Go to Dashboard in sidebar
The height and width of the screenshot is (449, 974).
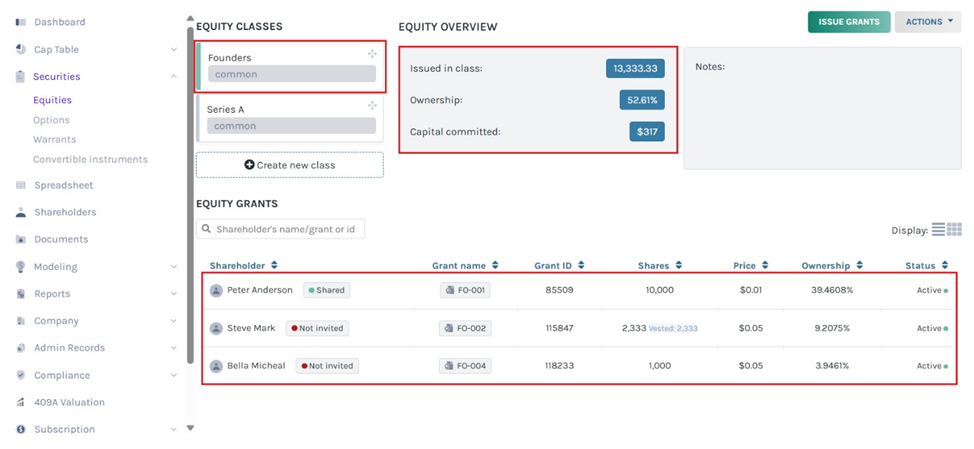(x=60, y=22)
